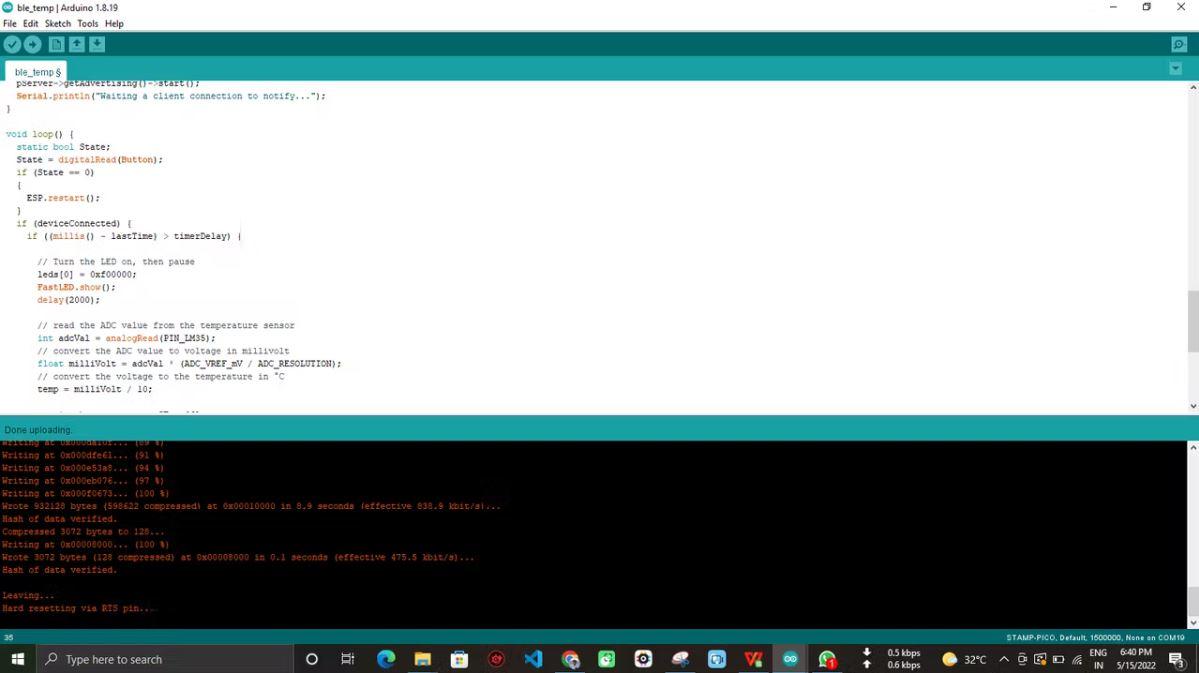Image resolution: width=1199 pixels, height=673 pixels.
Task: Click the 'if (deviceConnected) {' code line
Action: (x=74, y=223)
